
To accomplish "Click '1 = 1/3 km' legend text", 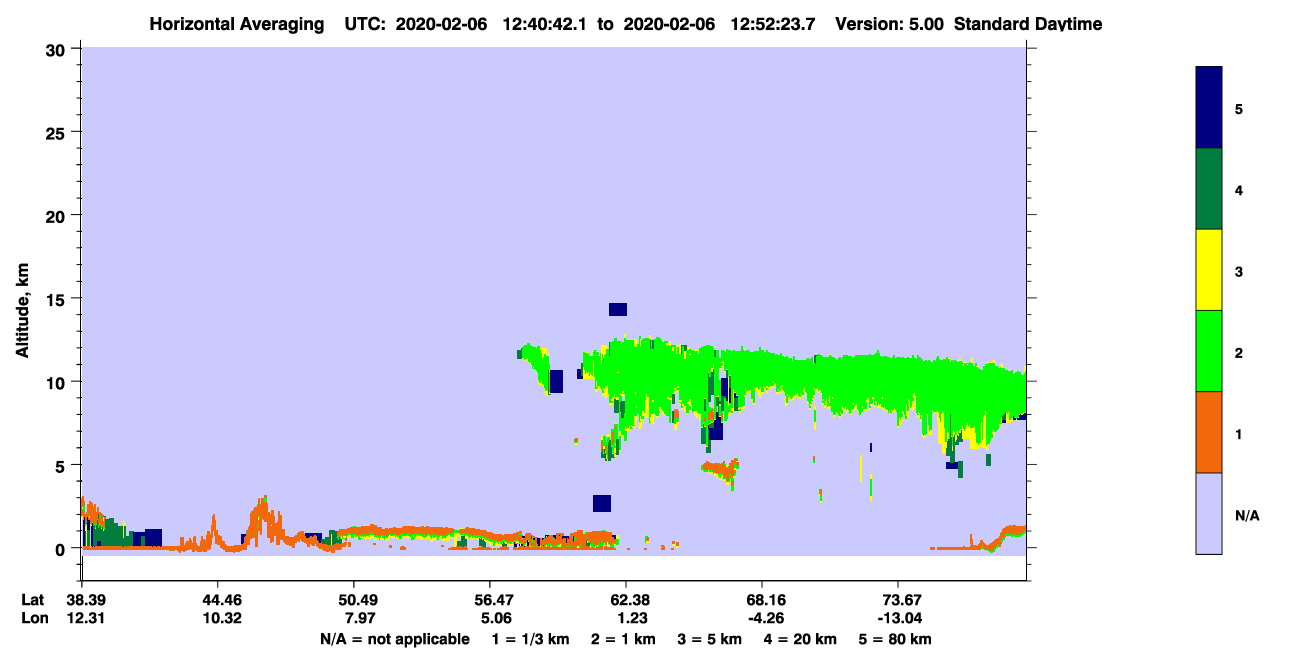I will click(x=531, y=639).
